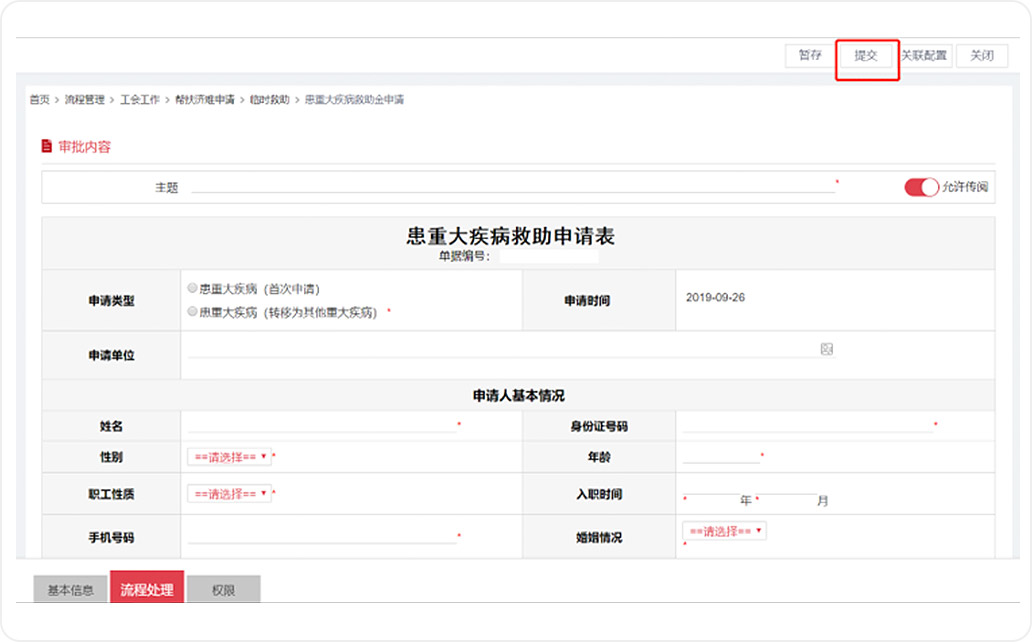The height and width of the screenshot is (642, 1032).
Task: Click the 主题 text field
Action: pyautogui.click(x=510, y=185)
